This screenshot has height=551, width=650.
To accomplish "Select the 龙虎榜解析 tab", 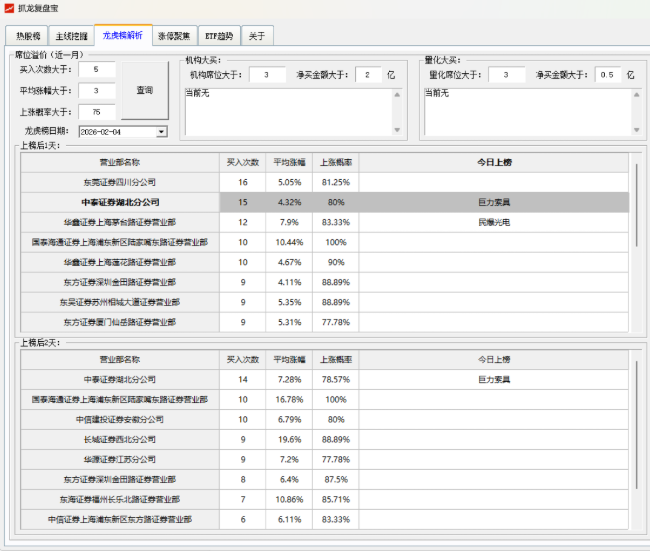I will click(123, 35).
